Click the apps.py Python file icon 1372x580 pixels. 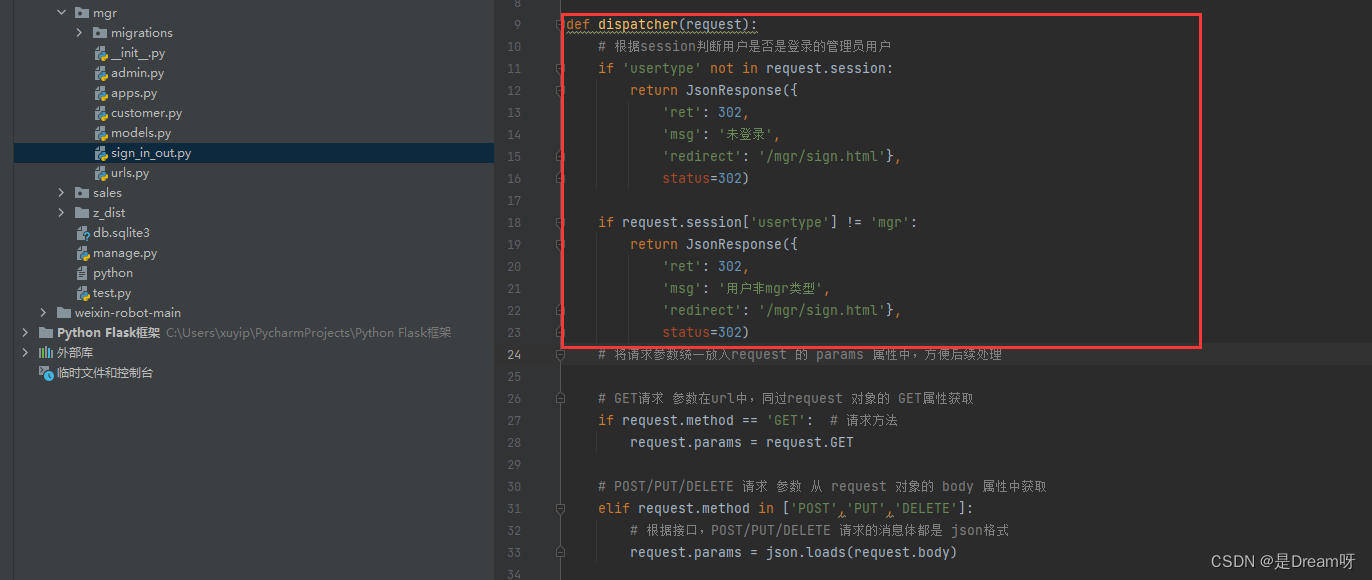[x=101, y=93]
